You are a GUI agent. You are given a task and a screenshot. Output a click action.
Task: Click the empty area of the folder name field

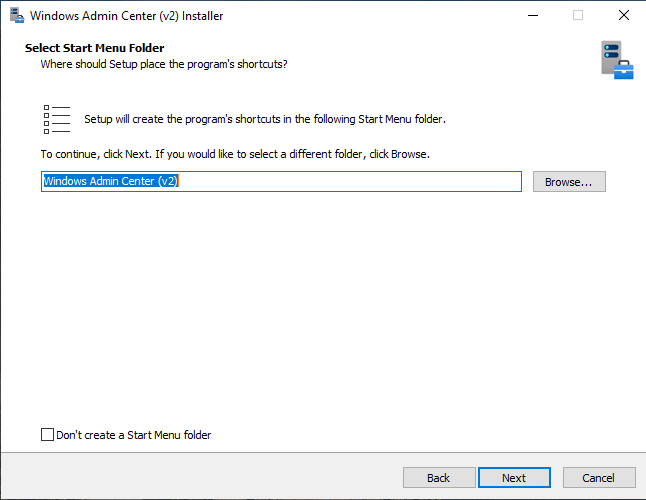coord(350,182)
